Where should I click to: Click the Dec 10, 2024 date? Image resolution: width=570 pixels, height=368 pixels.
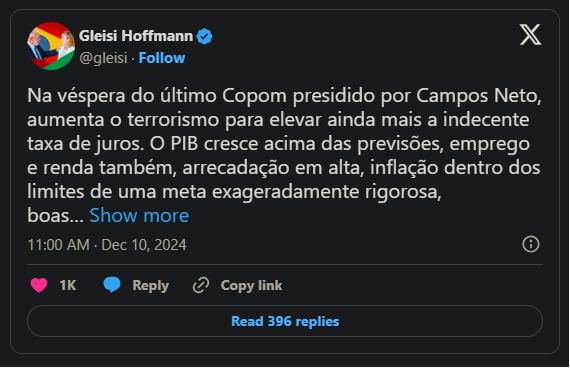click(x=144, y=245)
